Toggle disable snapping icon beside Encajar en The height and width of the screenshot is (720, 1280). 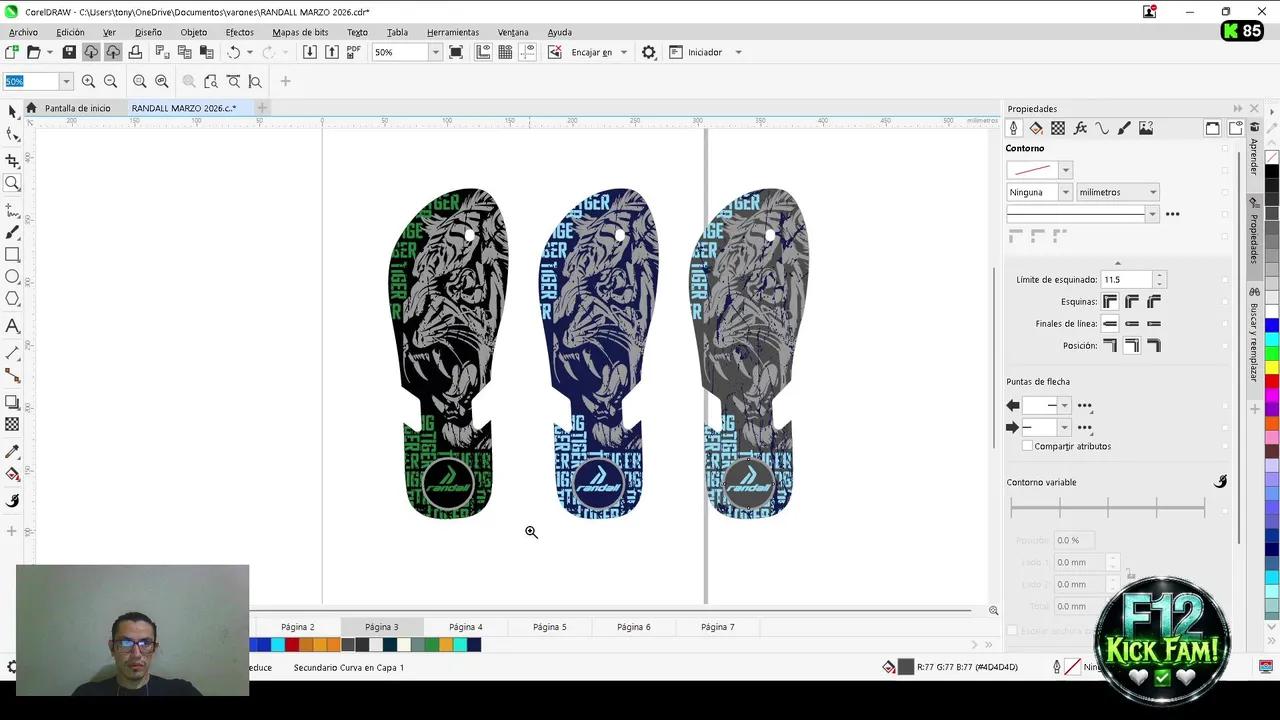(x=555, y=52)
